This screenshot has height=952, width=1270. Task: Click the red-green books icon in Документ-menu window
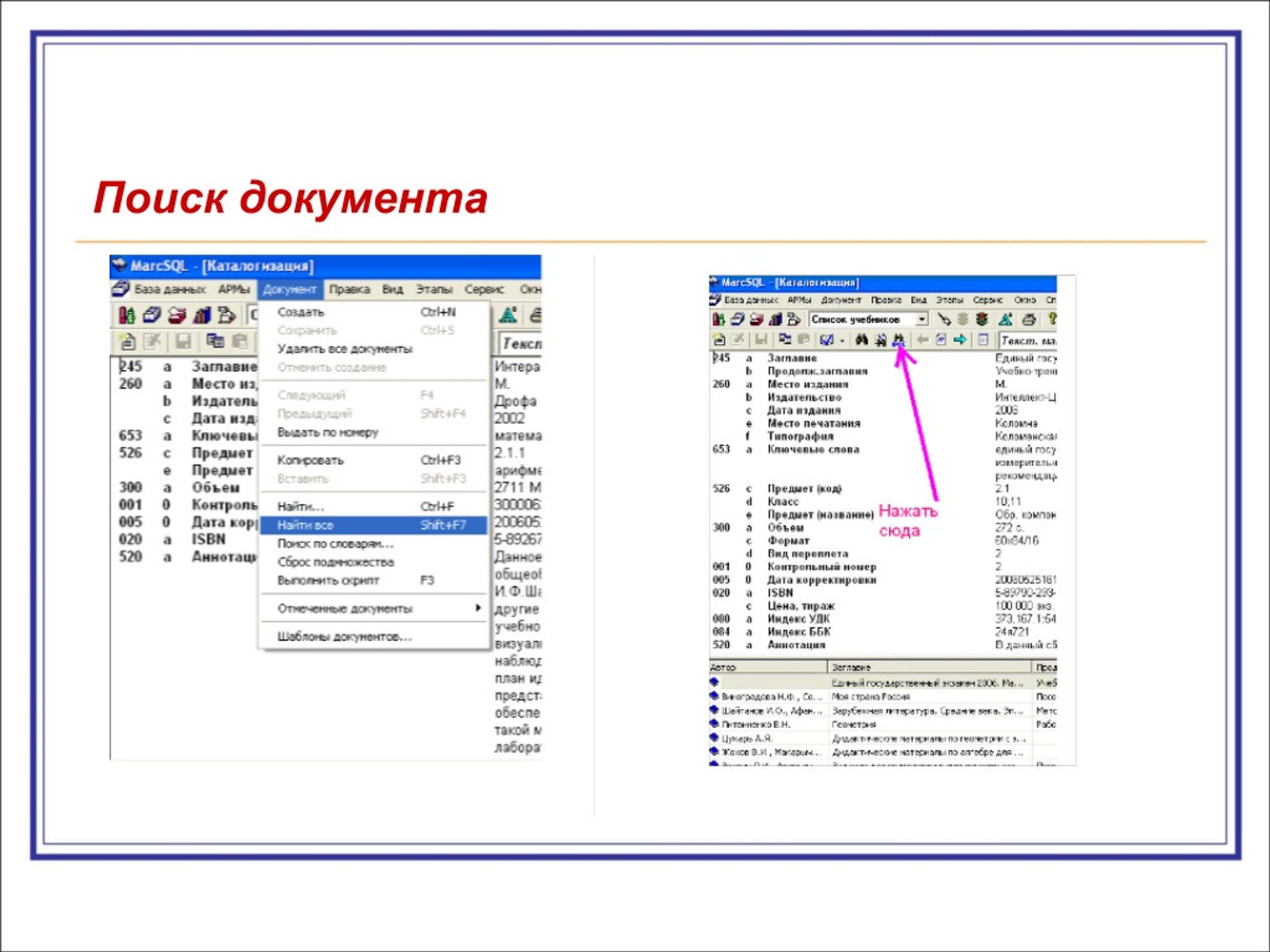(x=127, y=315)
